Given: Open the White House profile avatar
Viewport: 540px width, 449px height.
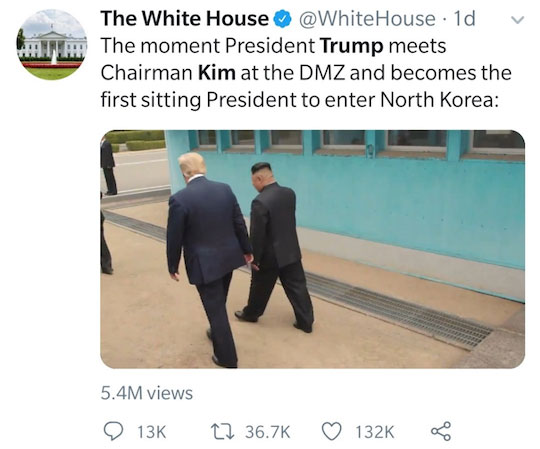Looking at the screenshot, I should pos(52,45).
